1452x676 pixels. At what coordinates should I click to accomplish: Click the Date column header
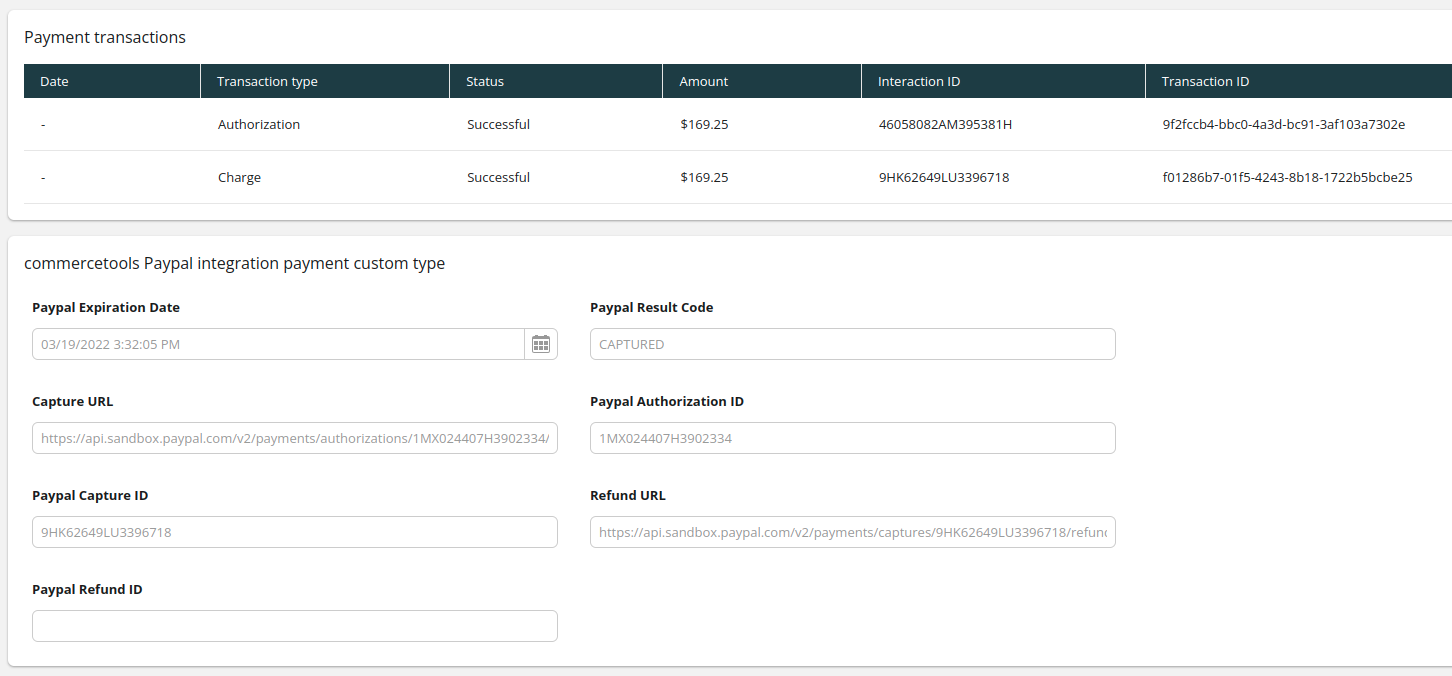(54, 81)
